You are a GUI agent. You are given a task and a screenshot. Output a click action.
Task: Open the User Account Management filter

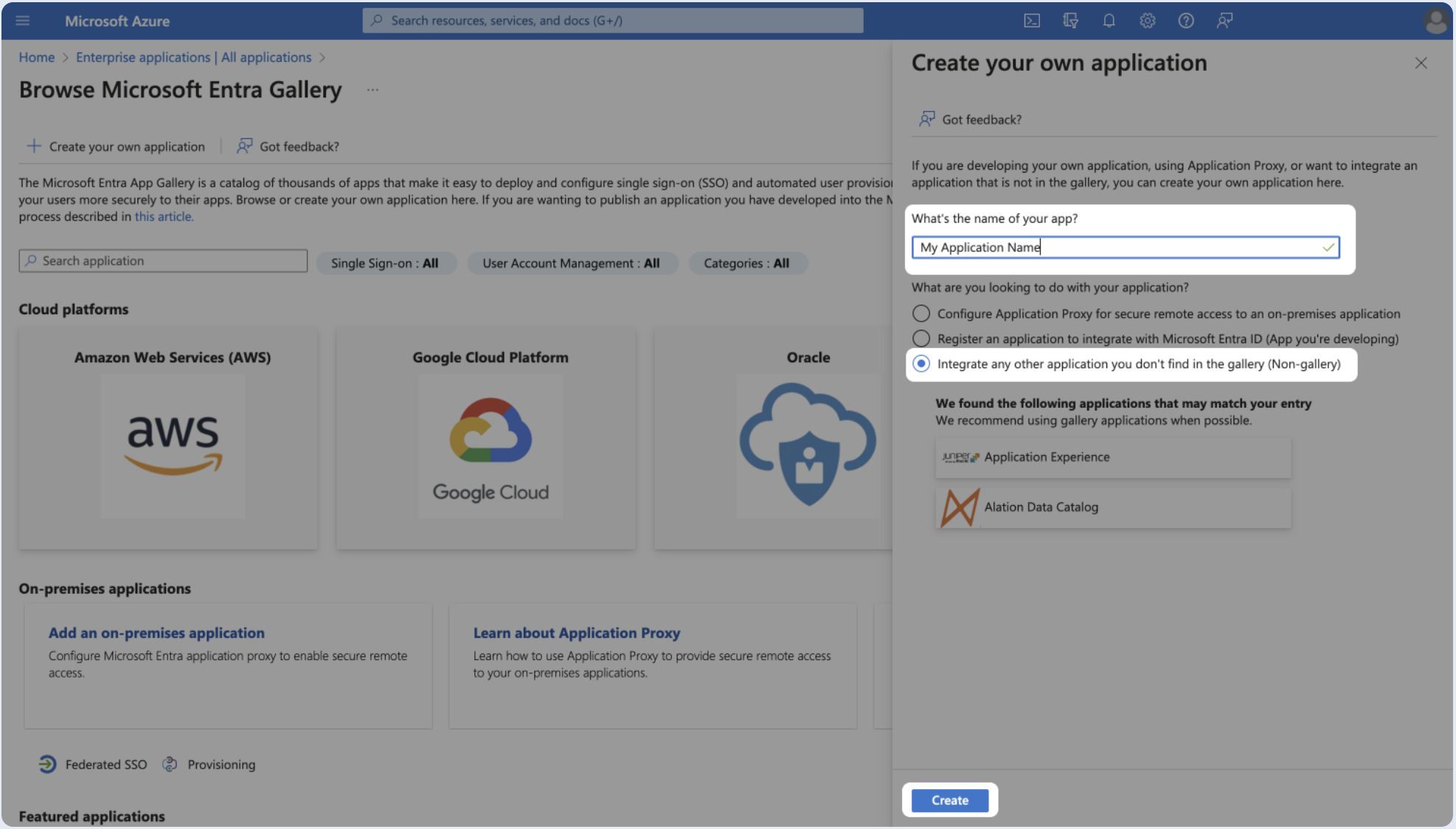click(x=571, y=263)
